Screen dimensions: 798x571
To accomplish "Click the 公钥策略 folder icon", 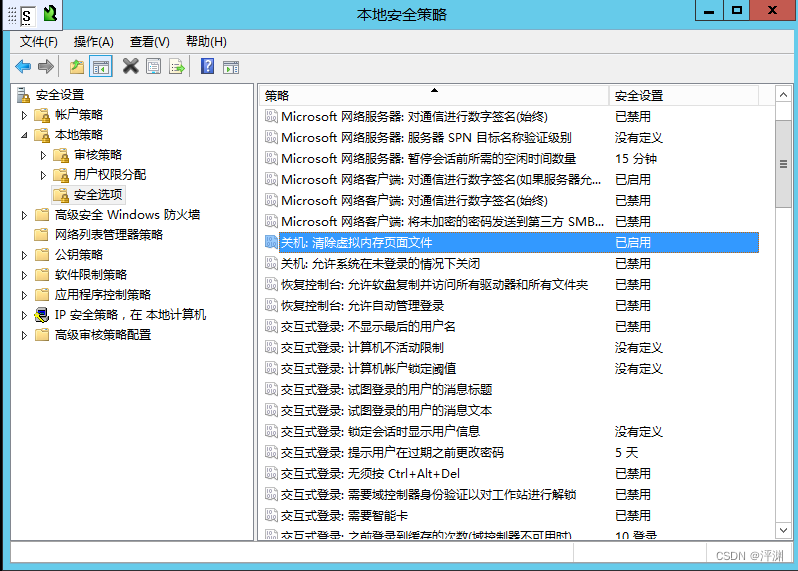I will coord(42,255).
